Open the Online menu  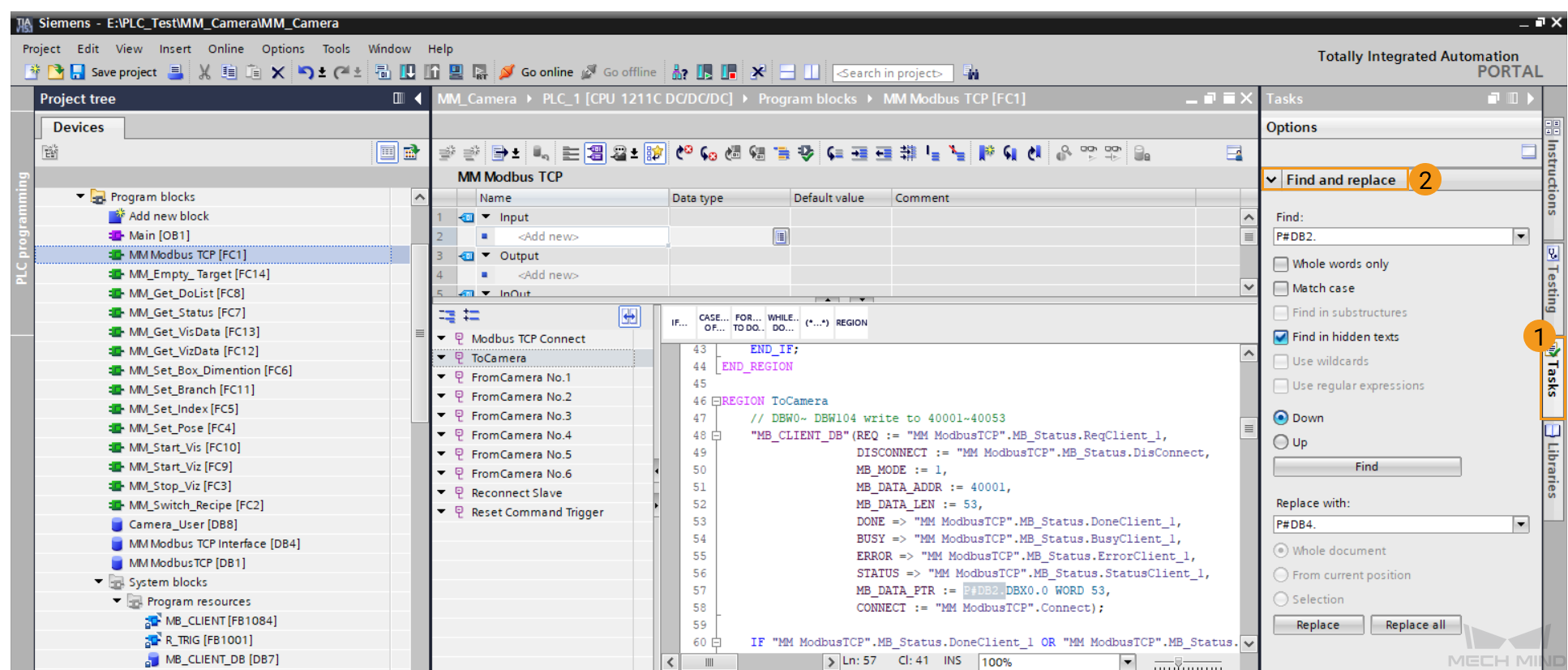point(225,49)
